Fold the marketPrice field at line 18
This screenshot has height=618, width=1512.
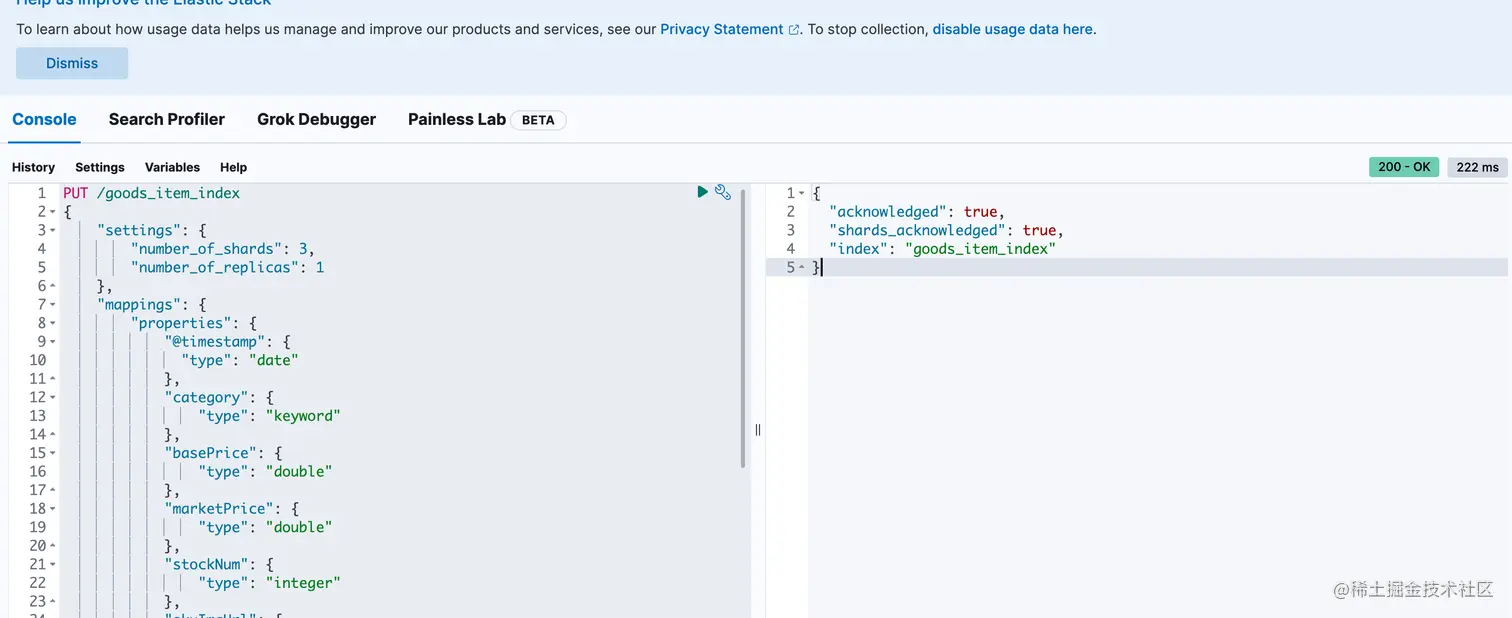[x=52, y=509]
